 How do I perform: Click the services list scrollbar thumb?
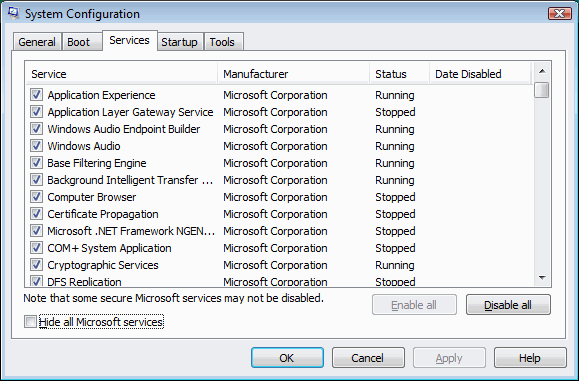point(542,90)
